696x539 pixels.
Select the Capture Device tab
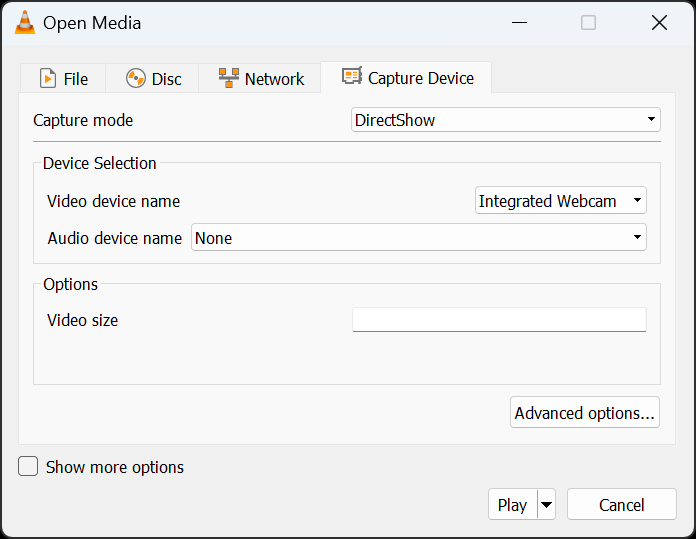tap(406, 77)
